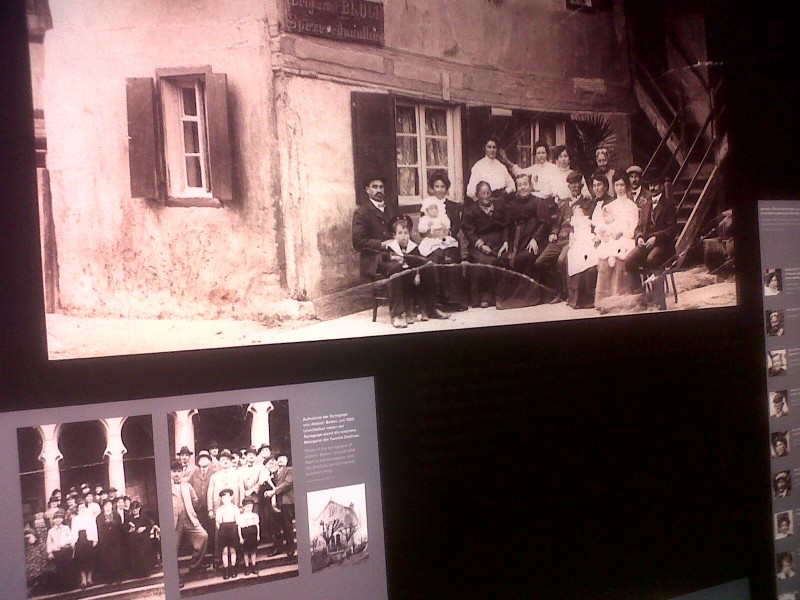Viewport: 800px width, 600px height.
Task: Select the photo with two boys in front
Action: (232, 497)
